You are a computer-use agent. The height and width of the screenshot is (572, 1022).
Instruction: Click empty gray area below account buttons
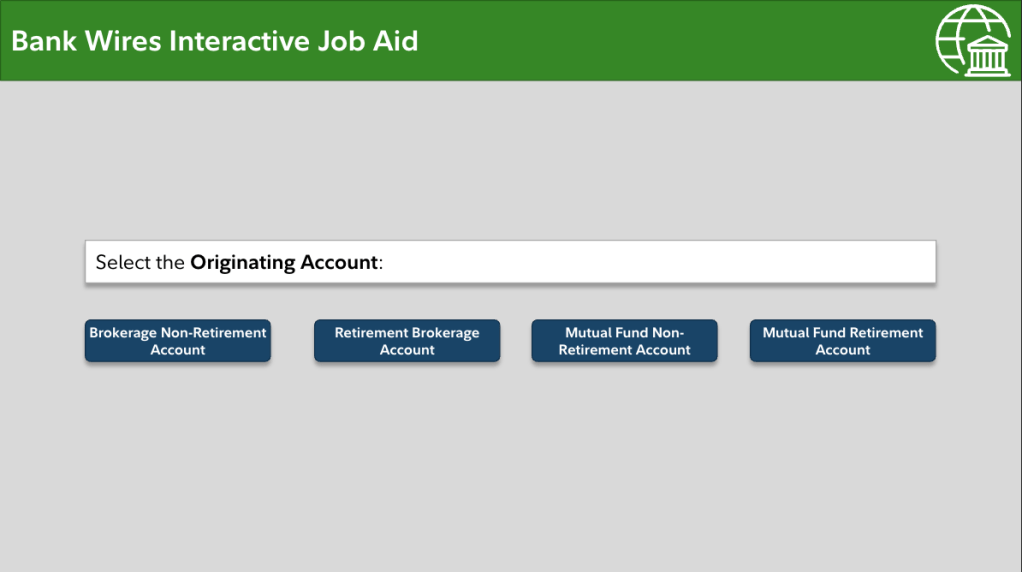pos(510,460)
